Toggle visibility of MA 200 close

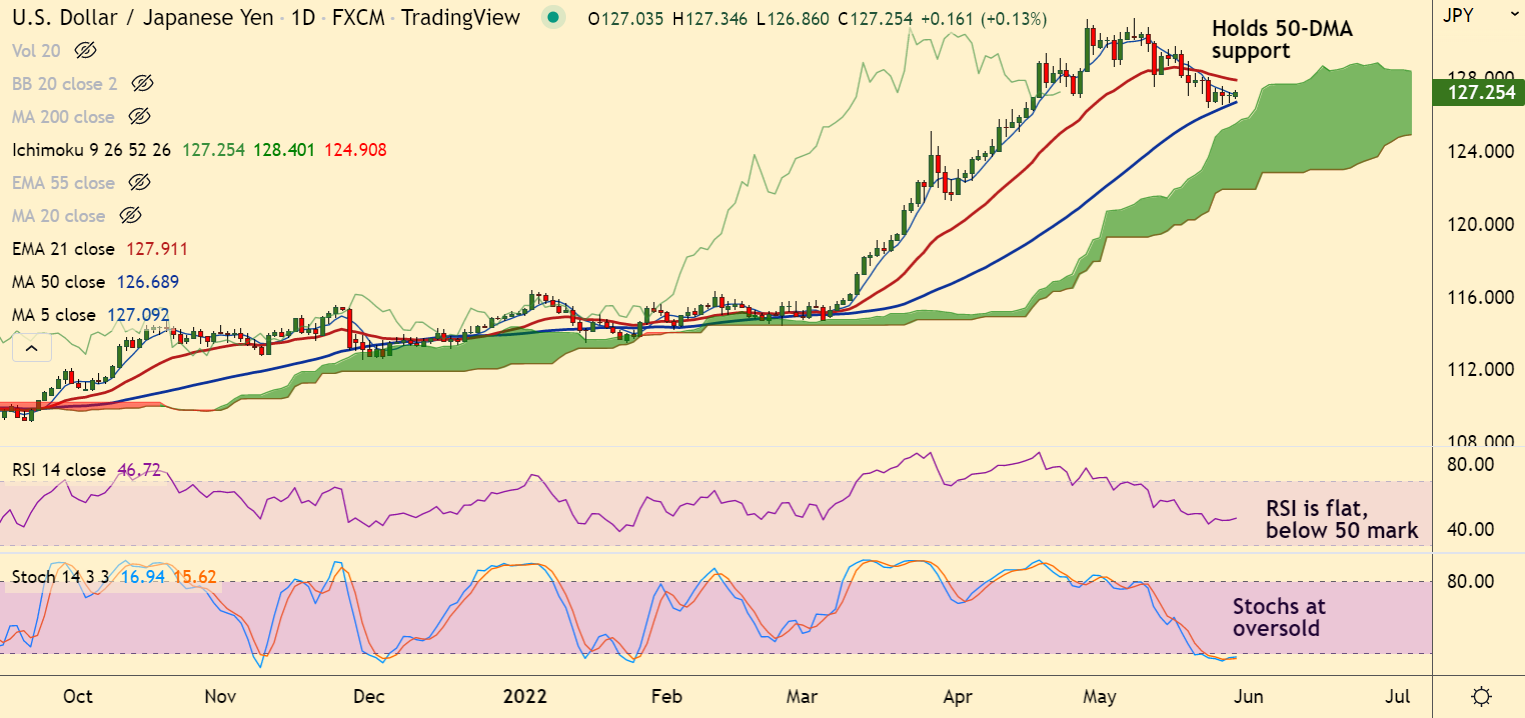click(x=140, y=116)
